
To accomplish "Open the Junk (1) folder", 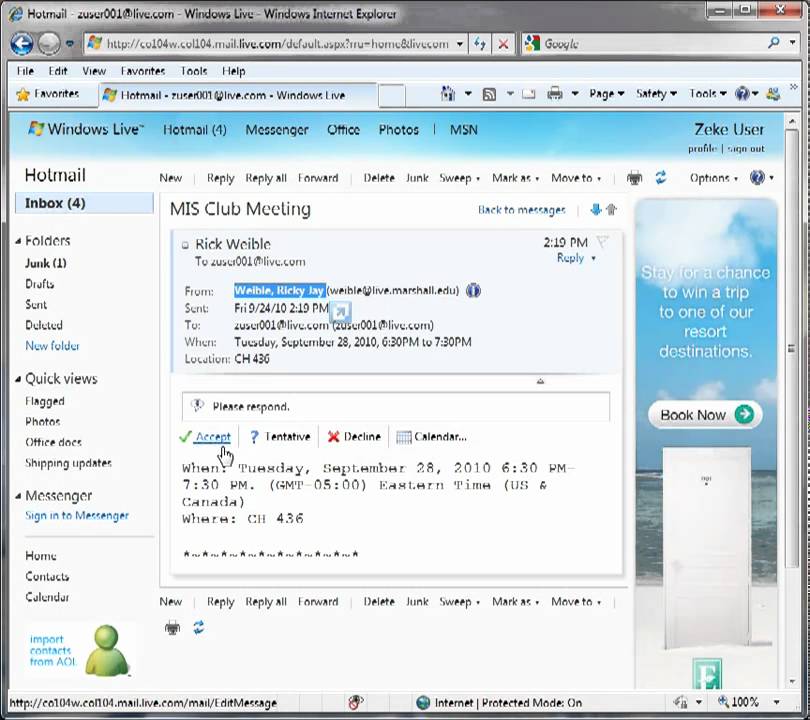I will click(46, 263).
